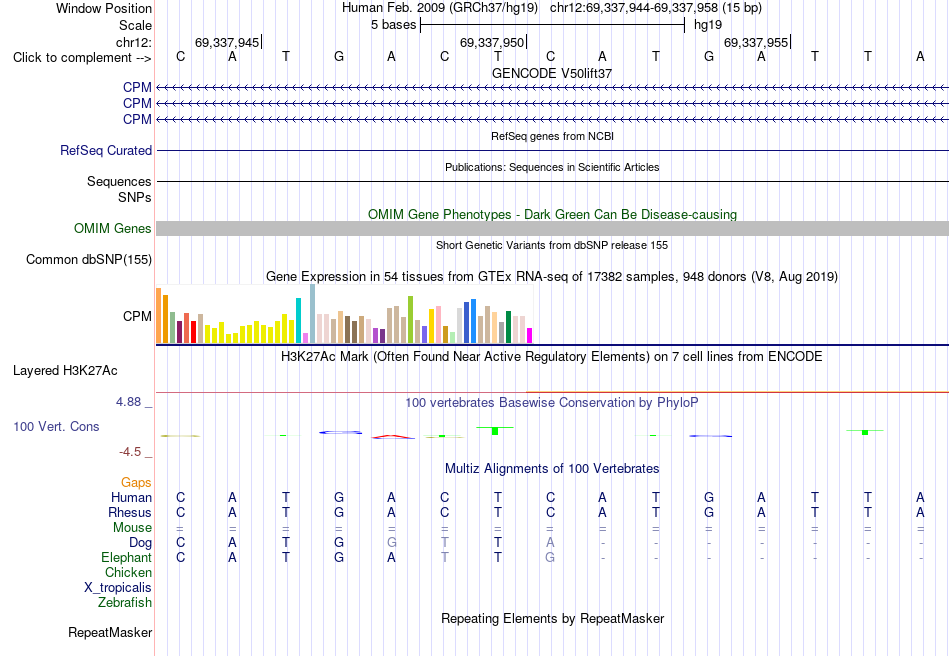Click the X_tropicalis alignment row label
Screen dimensions: 950x656
click(x=118, y=588)
